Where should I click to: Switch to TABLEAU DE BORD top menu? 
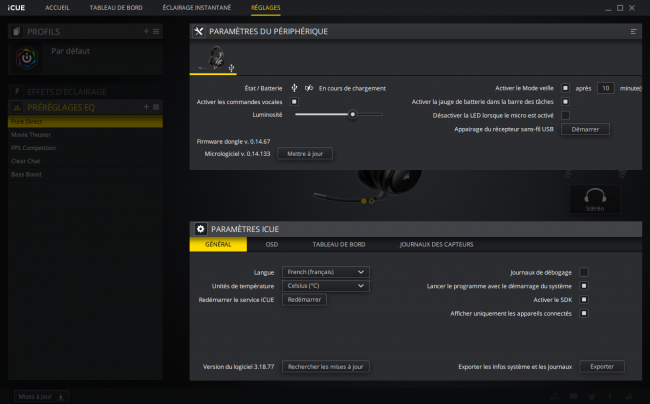pos(116,7)
